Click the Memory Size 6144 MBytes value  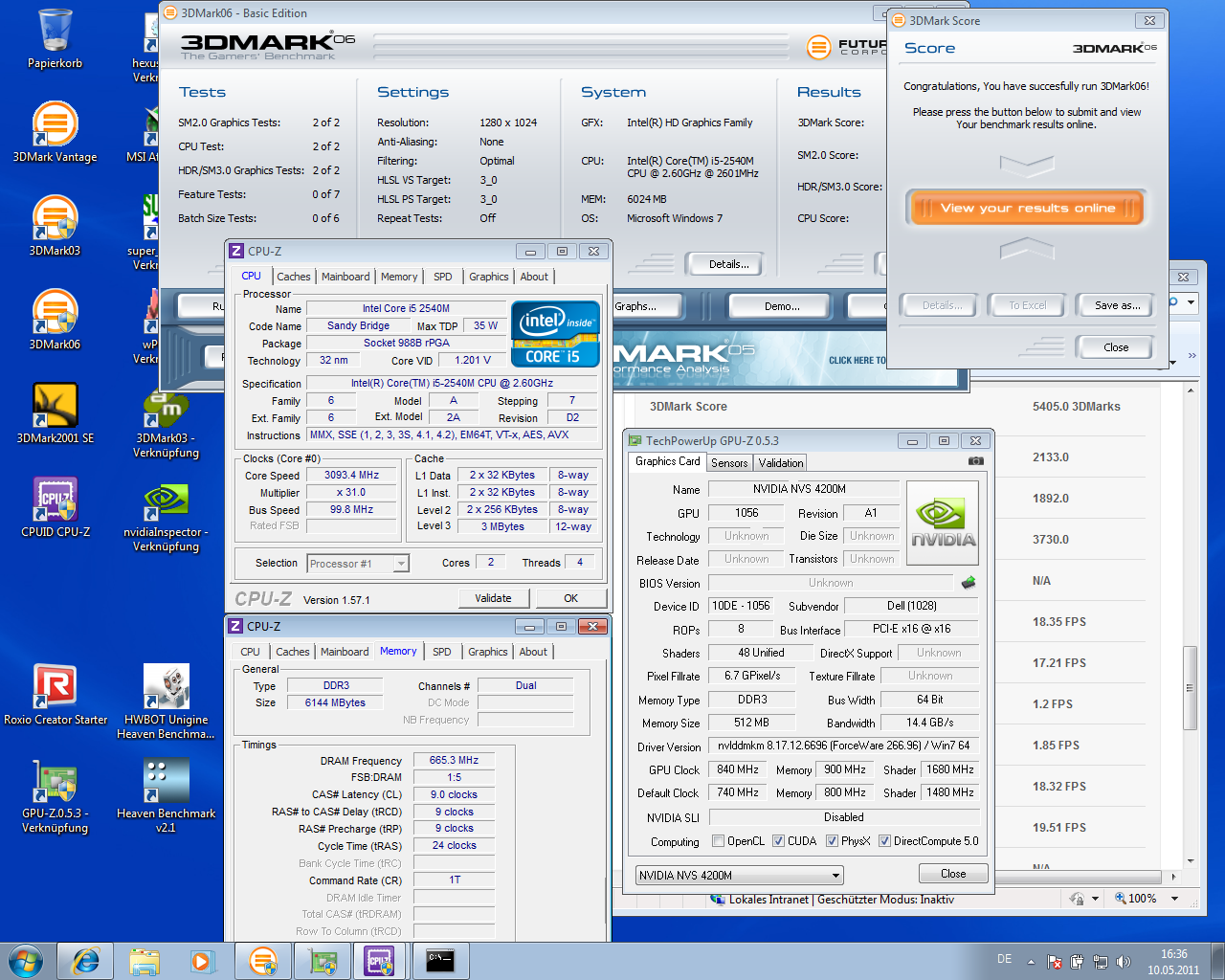coord(335,702)
